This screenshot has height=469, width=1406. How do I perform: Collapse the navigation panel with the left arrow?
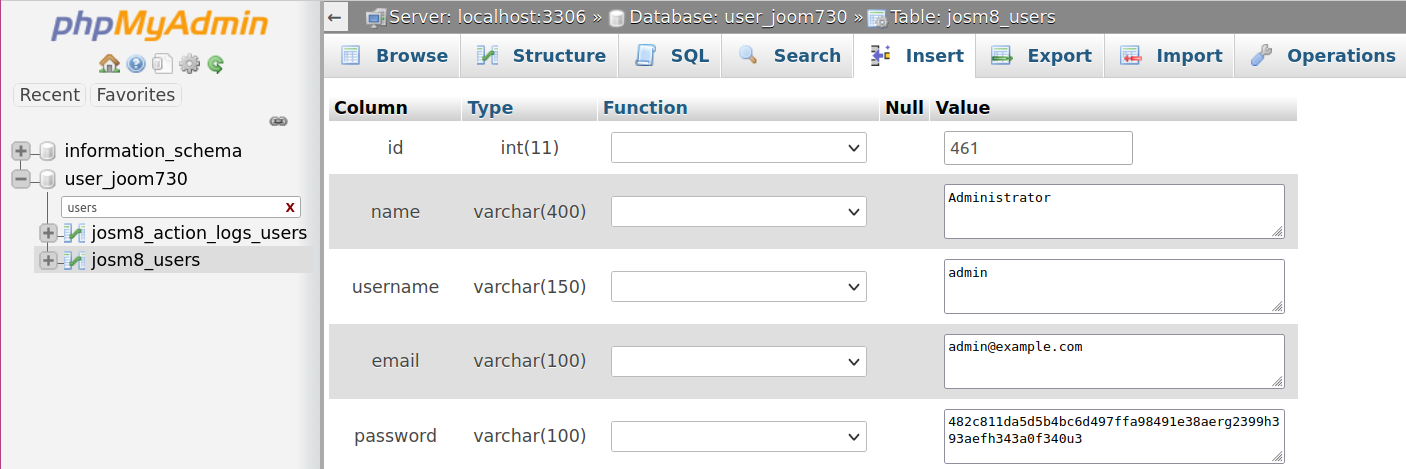335,17
